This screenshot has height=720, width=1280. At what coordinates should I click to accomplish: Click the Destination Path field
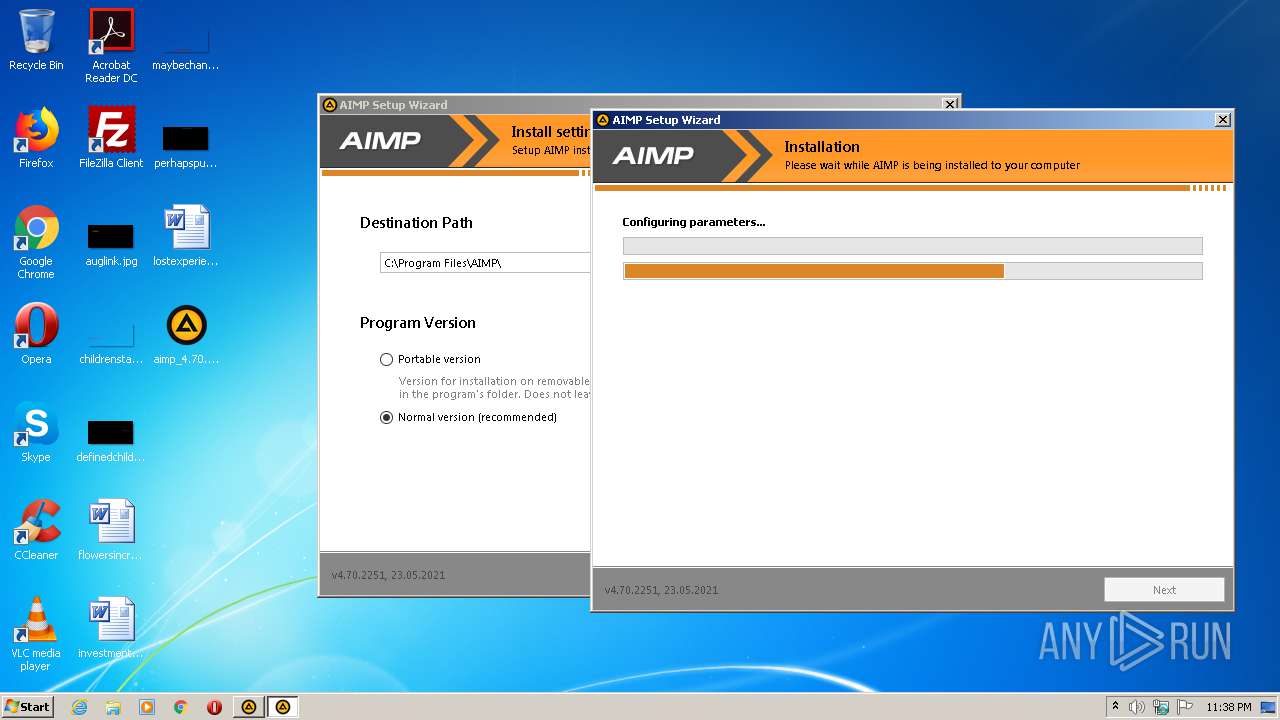click(x=485, y=262)
